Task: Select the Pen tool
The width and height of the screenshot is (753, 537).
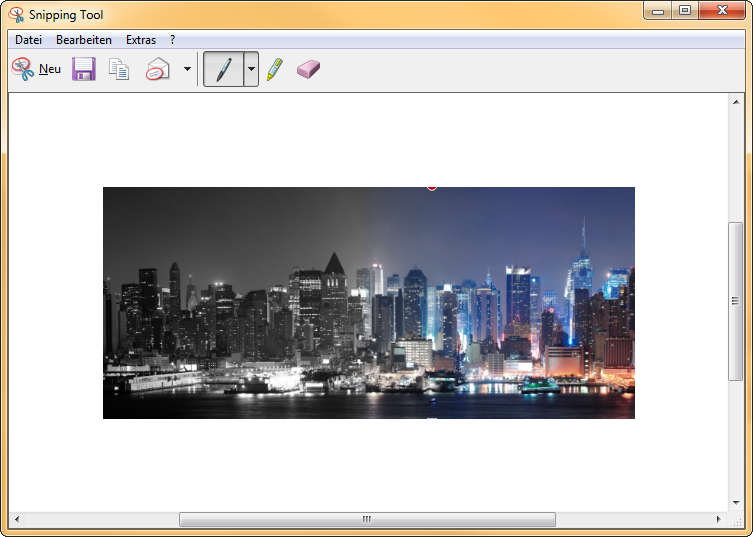Action: 223,69
